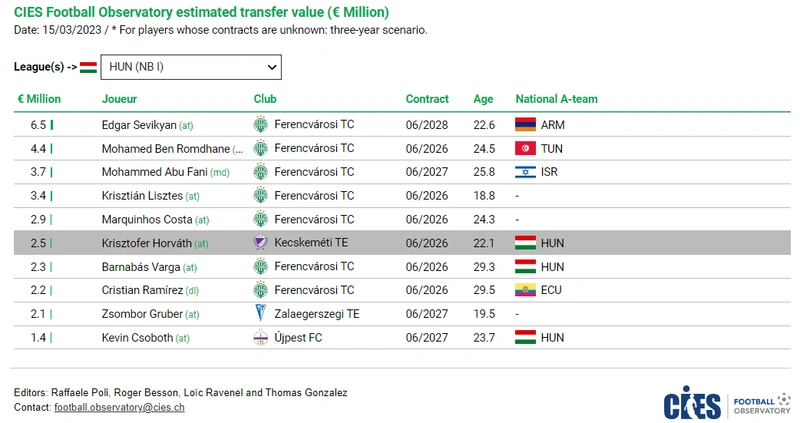
Task: Click the Contract column header
Action: tap(427, 99)
